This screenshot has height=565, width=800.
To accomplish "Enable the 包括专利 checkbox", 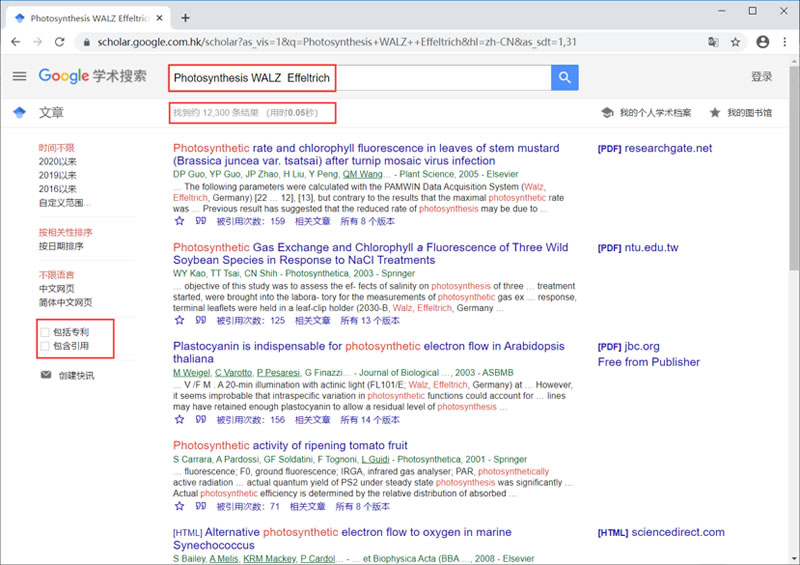I will 44,331.
